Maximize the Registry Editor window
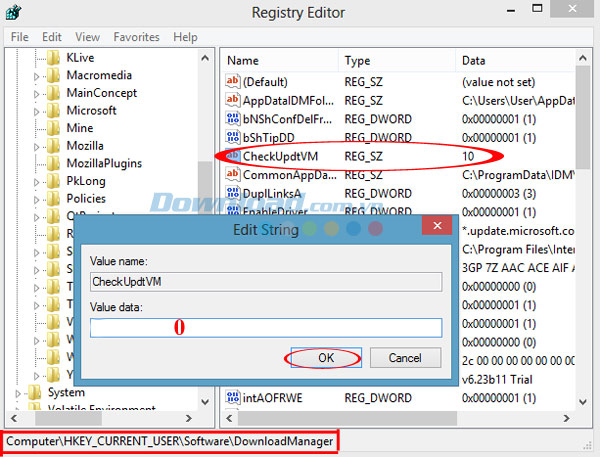This screenshot has height=457, width=600. (537, 8)
